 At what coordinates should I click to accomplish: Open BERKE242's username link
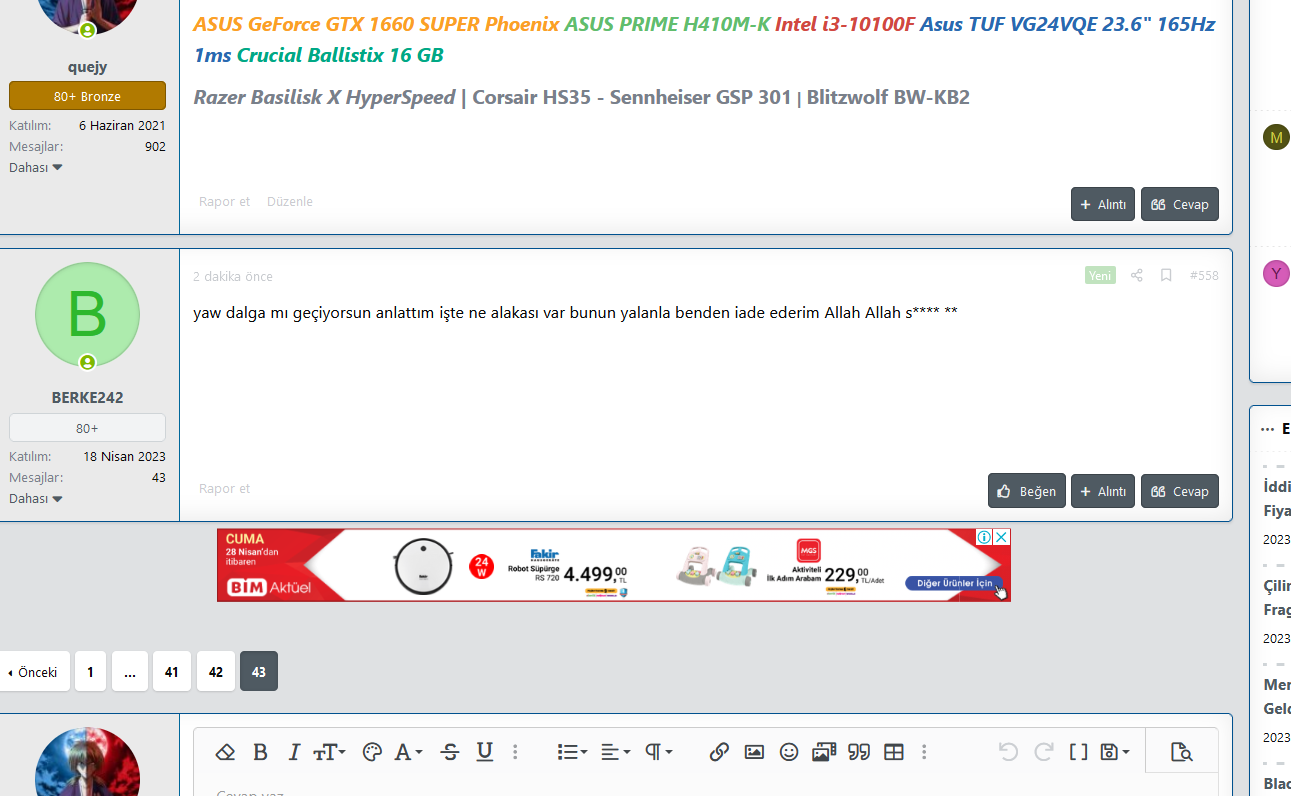87,397
